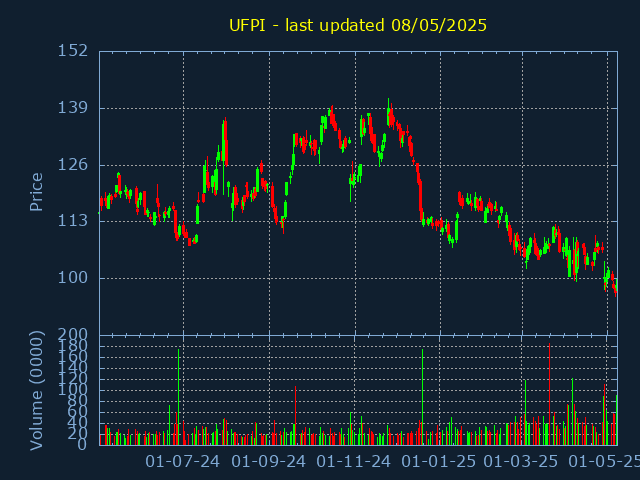
Task: Click the tall green volume bar before 01-01-25
Action: click(x=422, y=397)
